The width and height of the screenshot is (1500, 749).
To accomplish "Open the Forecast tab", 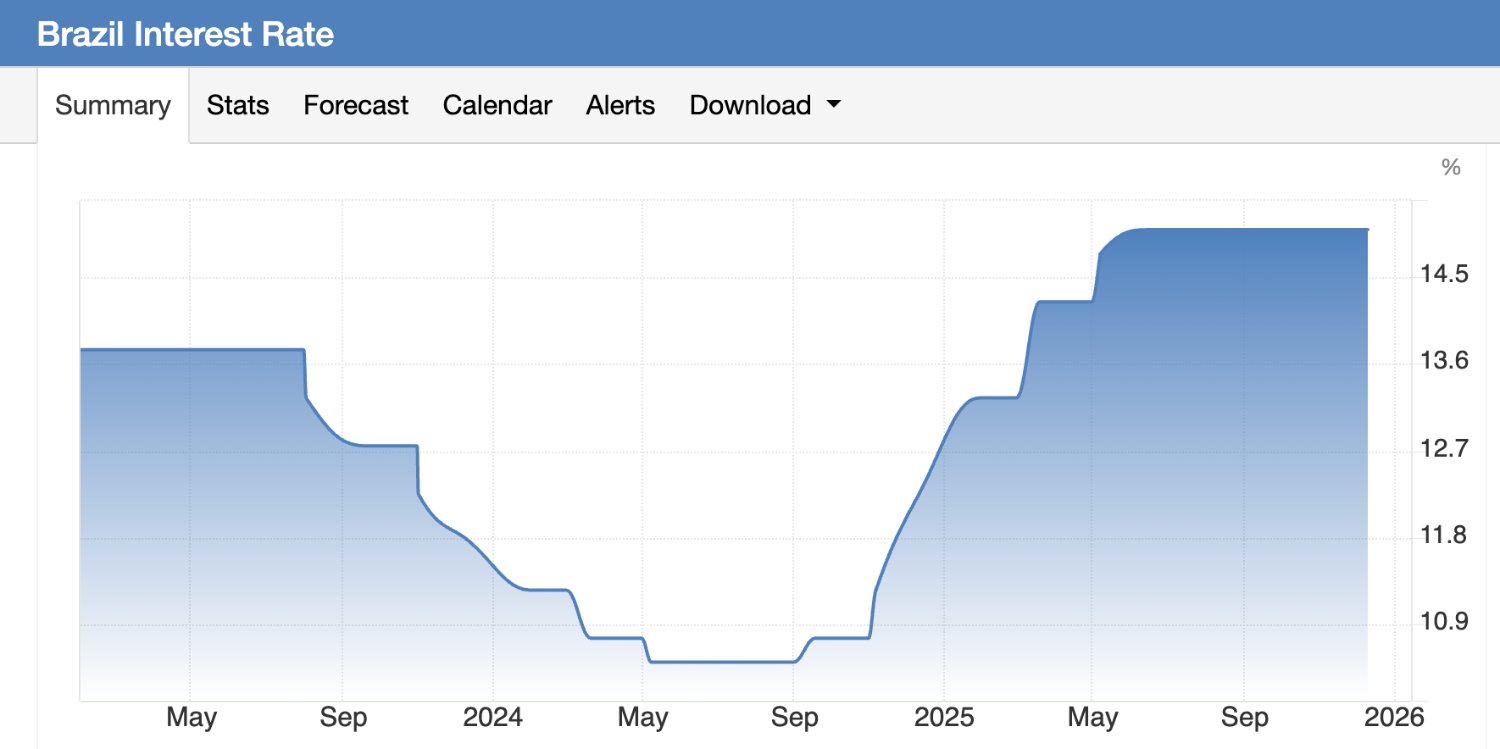I will point(356,105).
